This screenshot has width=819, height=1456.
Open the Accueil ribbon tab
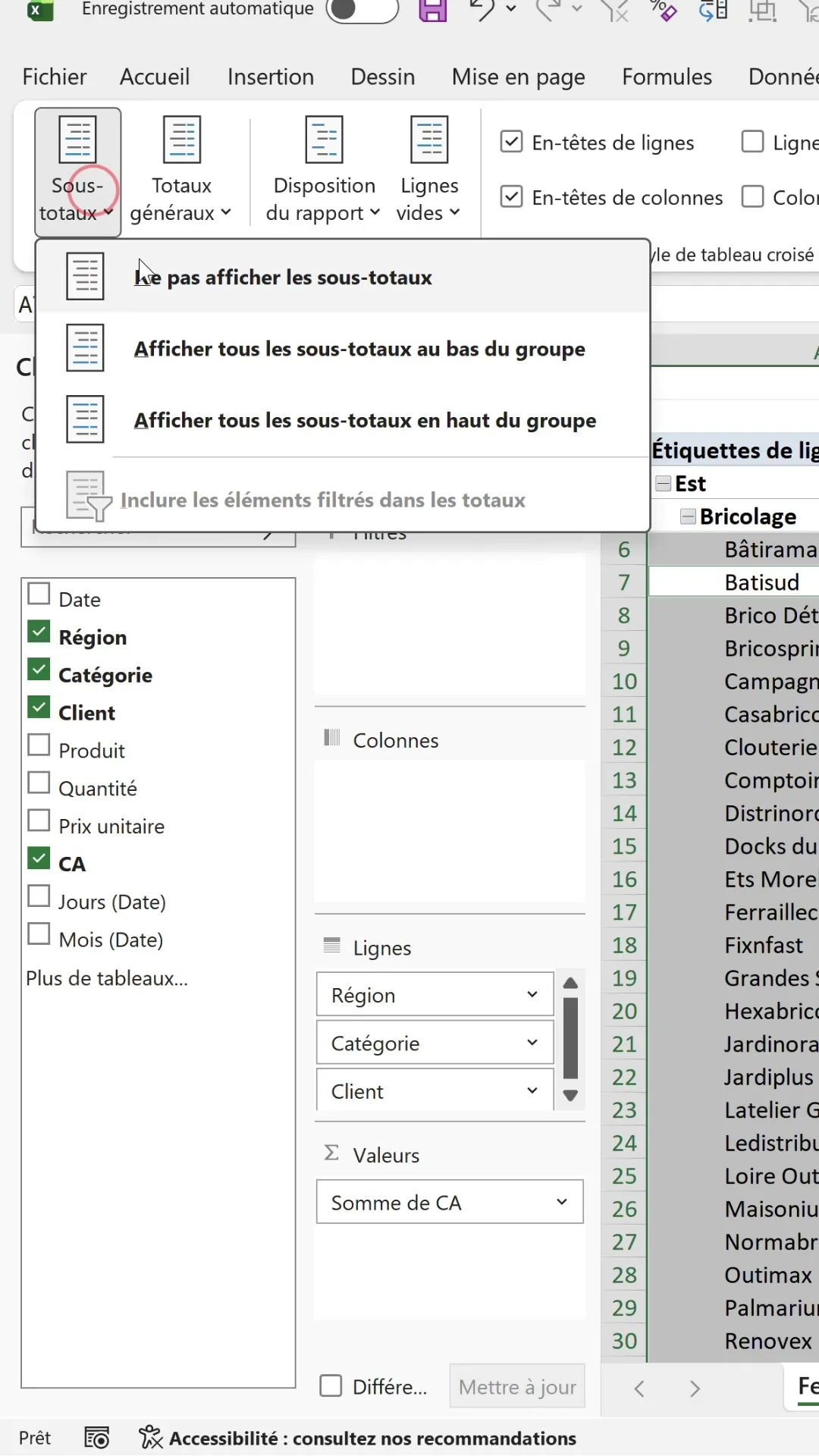pyautogui.click(x=155, y=77)
